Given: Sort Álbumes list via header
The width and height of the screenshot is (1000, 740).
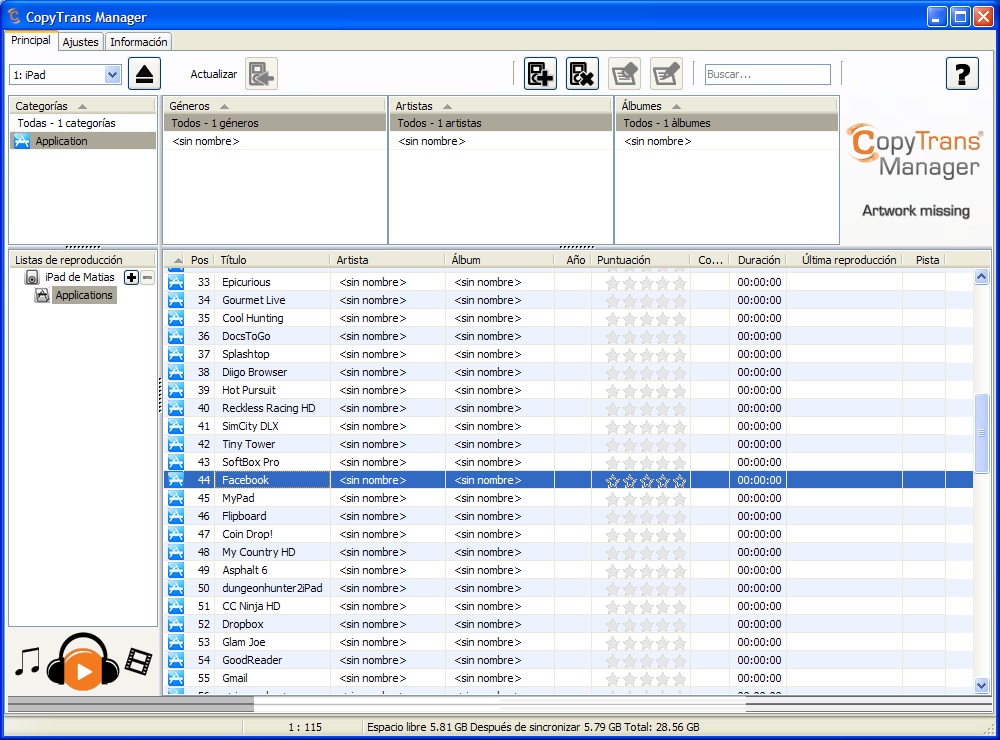Looking at the screenshot, I should 726,106.
